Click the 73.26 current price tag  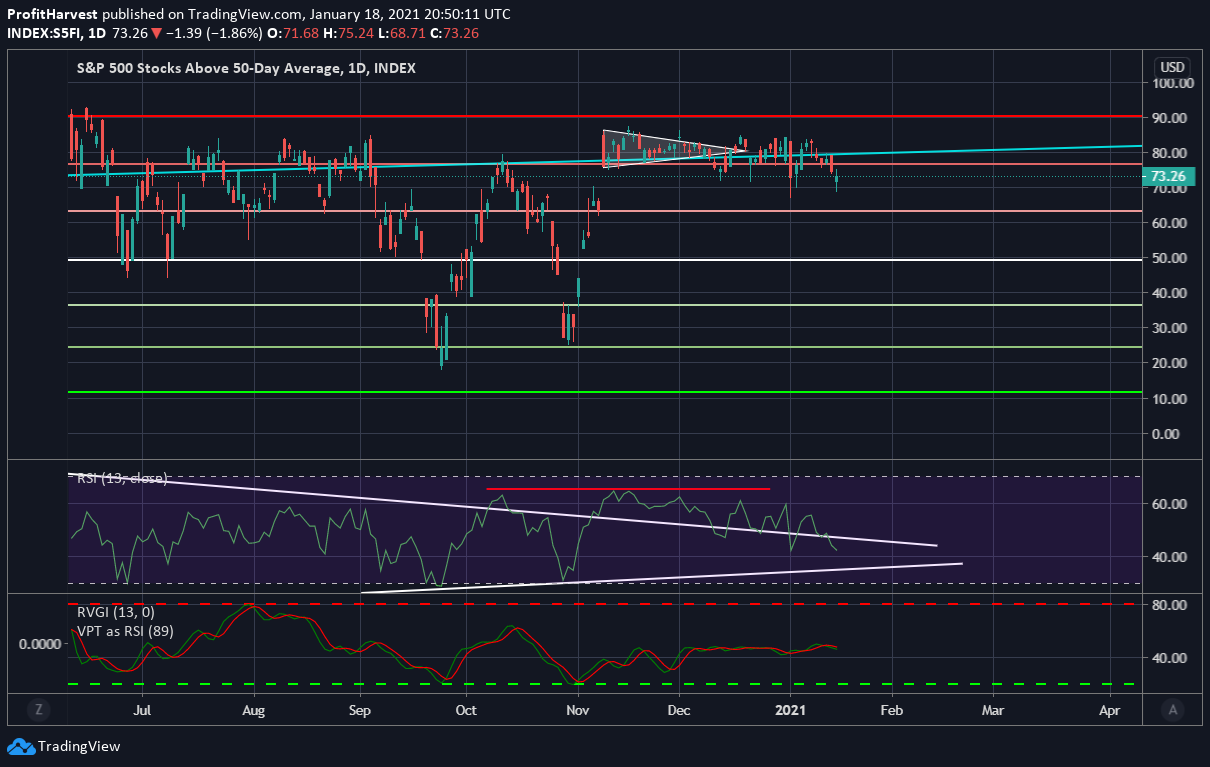pos(1166,176)
